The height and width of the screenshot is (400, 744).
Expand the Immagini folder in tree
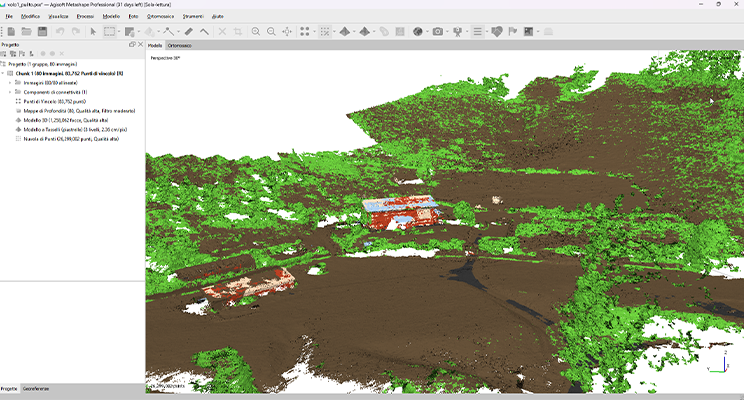11,83
